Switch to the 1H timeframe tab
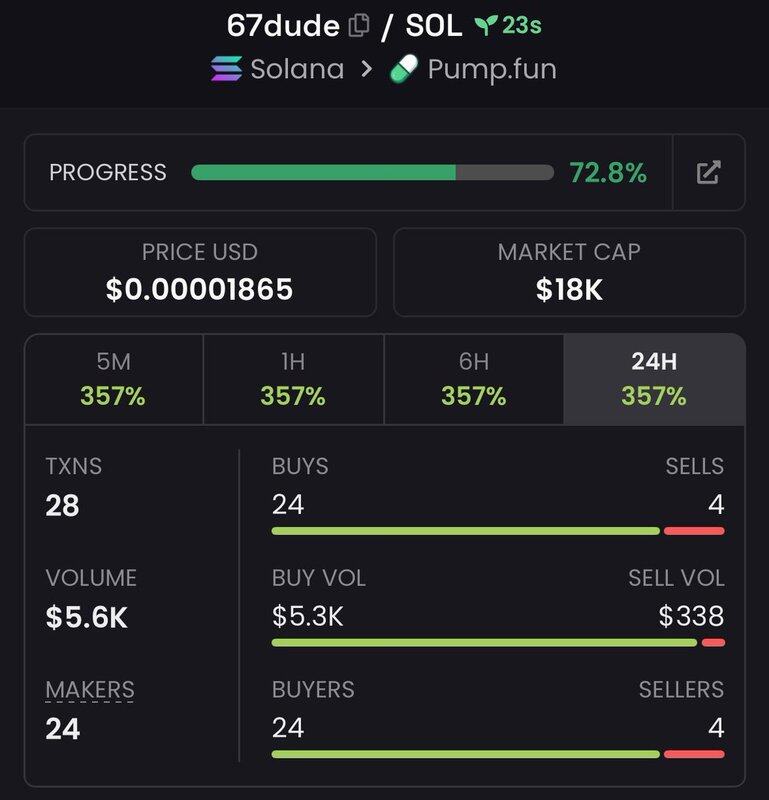This screenshot has width=769, height=800. pos(293,379)
